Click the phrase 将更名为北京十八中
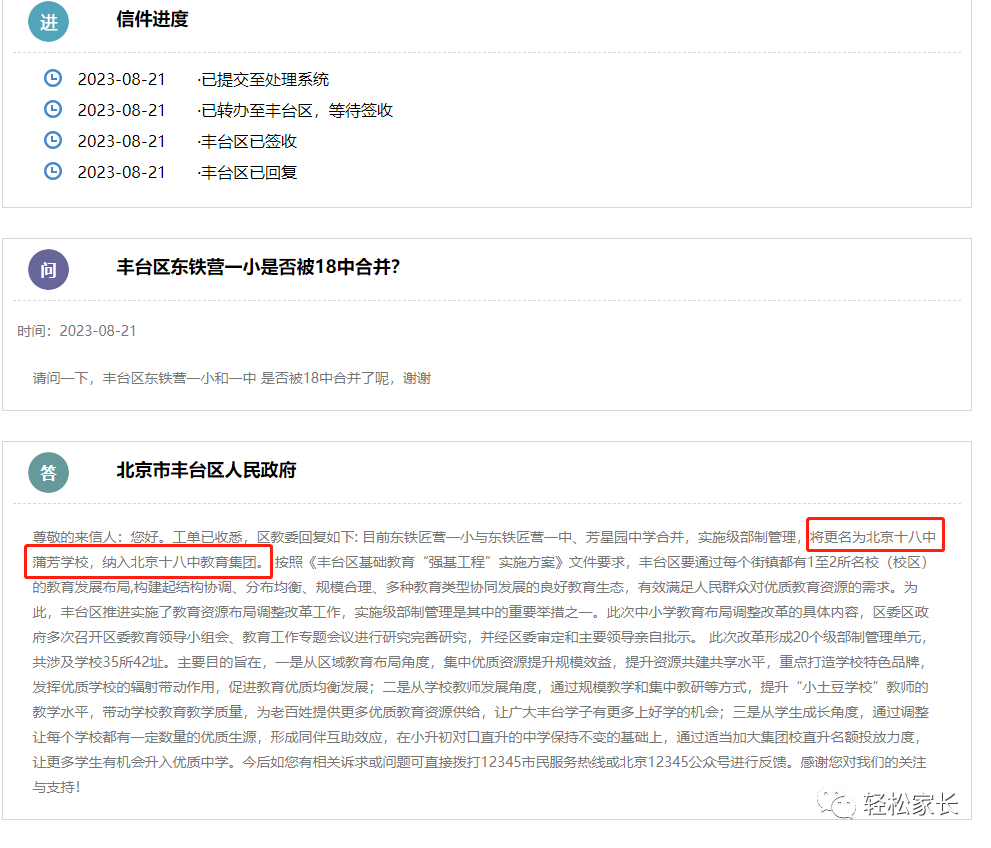The height and width of the screenshot is (848, 991). coord(873,537)
